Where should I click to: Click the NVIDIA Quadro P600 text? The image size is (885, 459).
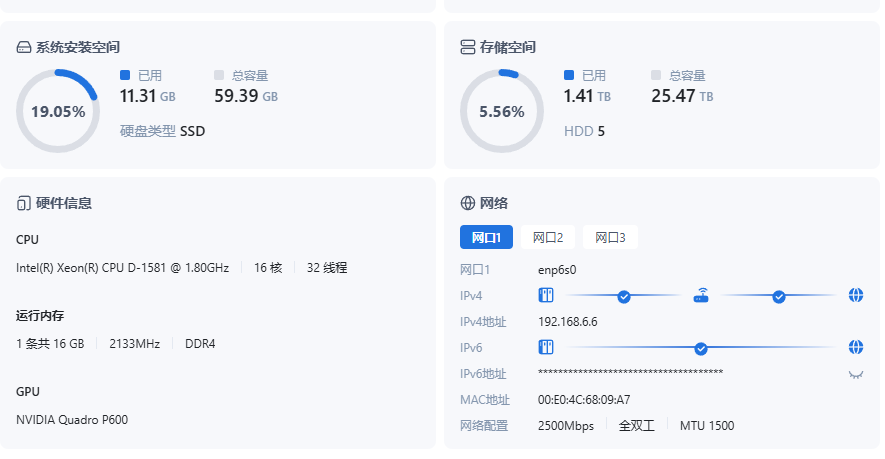(x=72, y=419)
